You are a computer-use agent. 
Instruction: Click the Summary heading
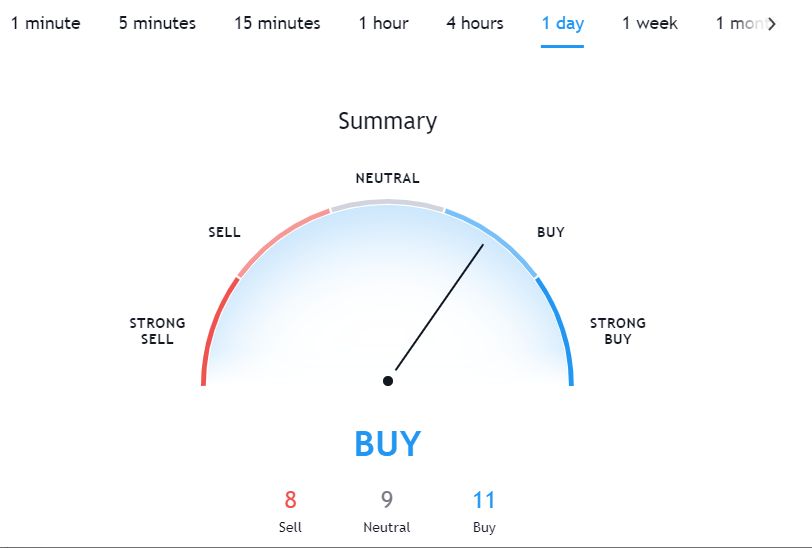(388, 122)
